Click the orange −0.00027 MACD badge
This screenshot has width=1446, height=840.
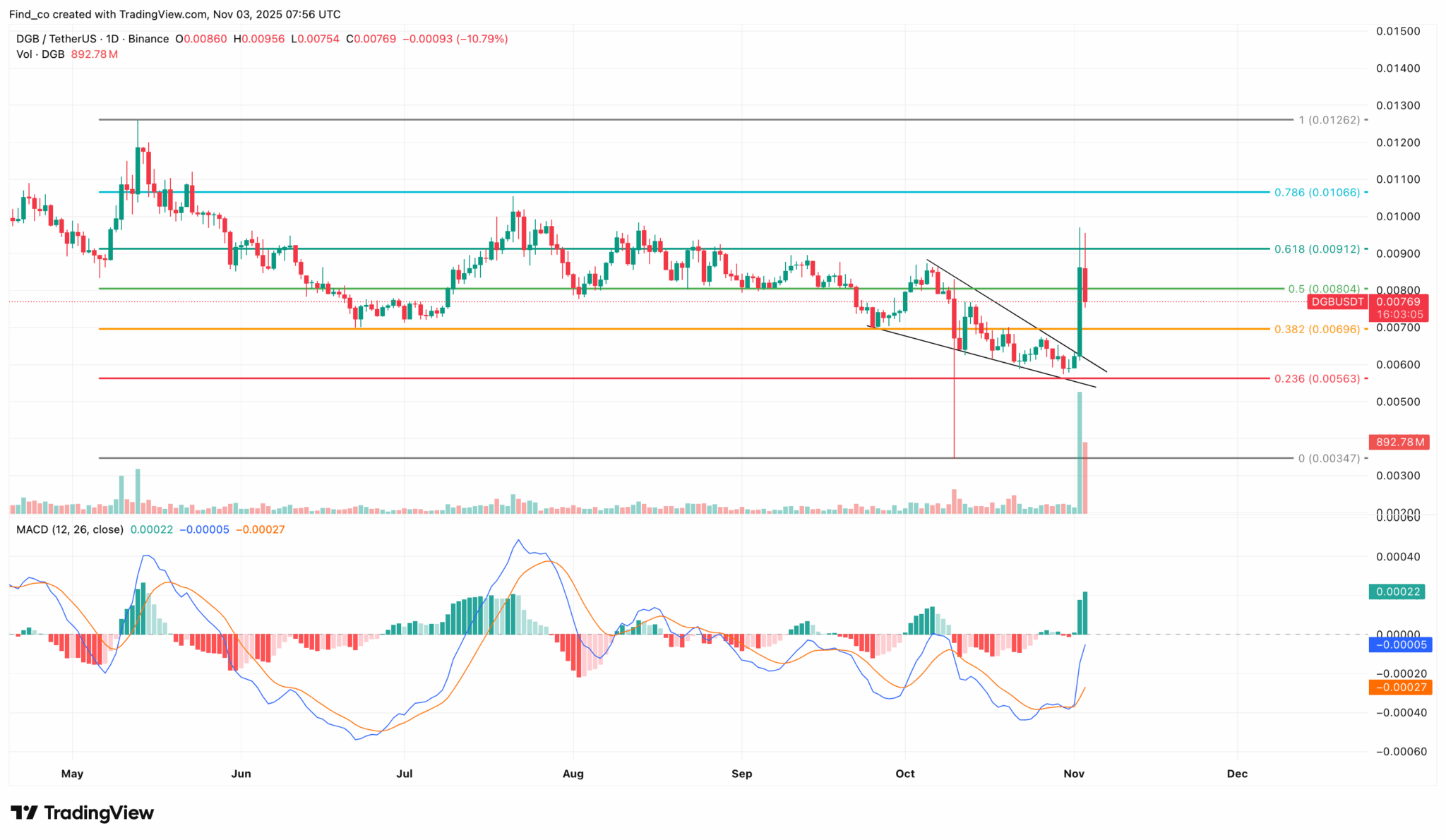[1399, 686]
